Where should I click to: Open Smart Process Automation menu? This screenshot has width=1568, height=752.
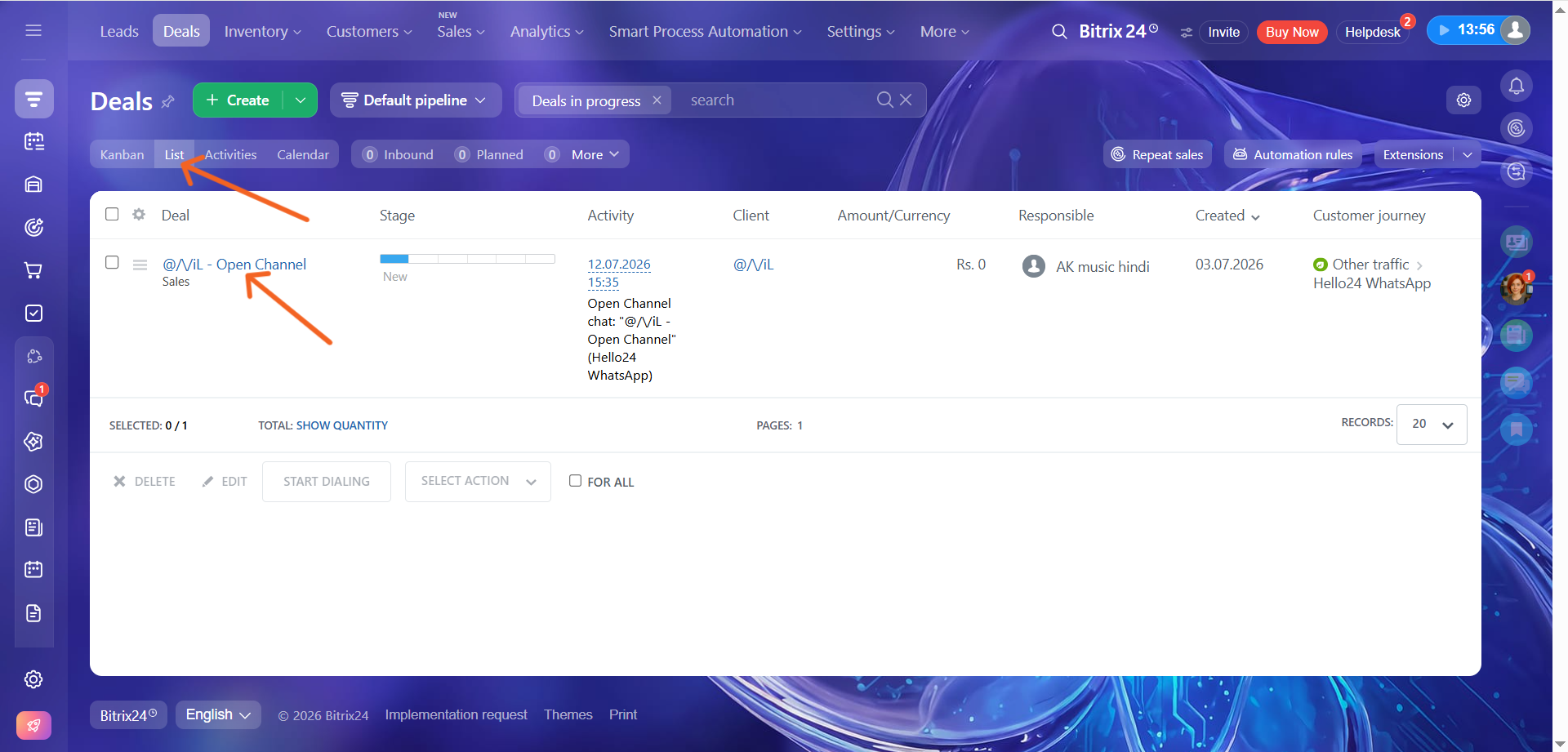706,31
